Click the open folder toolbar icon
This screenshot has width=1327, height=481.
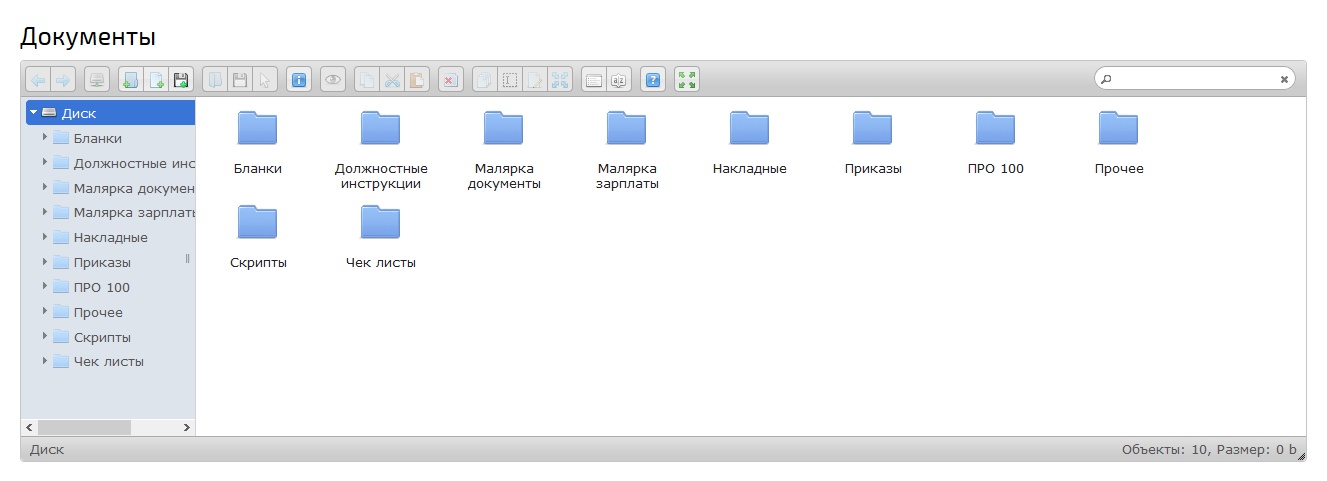(x=214, y=79)
